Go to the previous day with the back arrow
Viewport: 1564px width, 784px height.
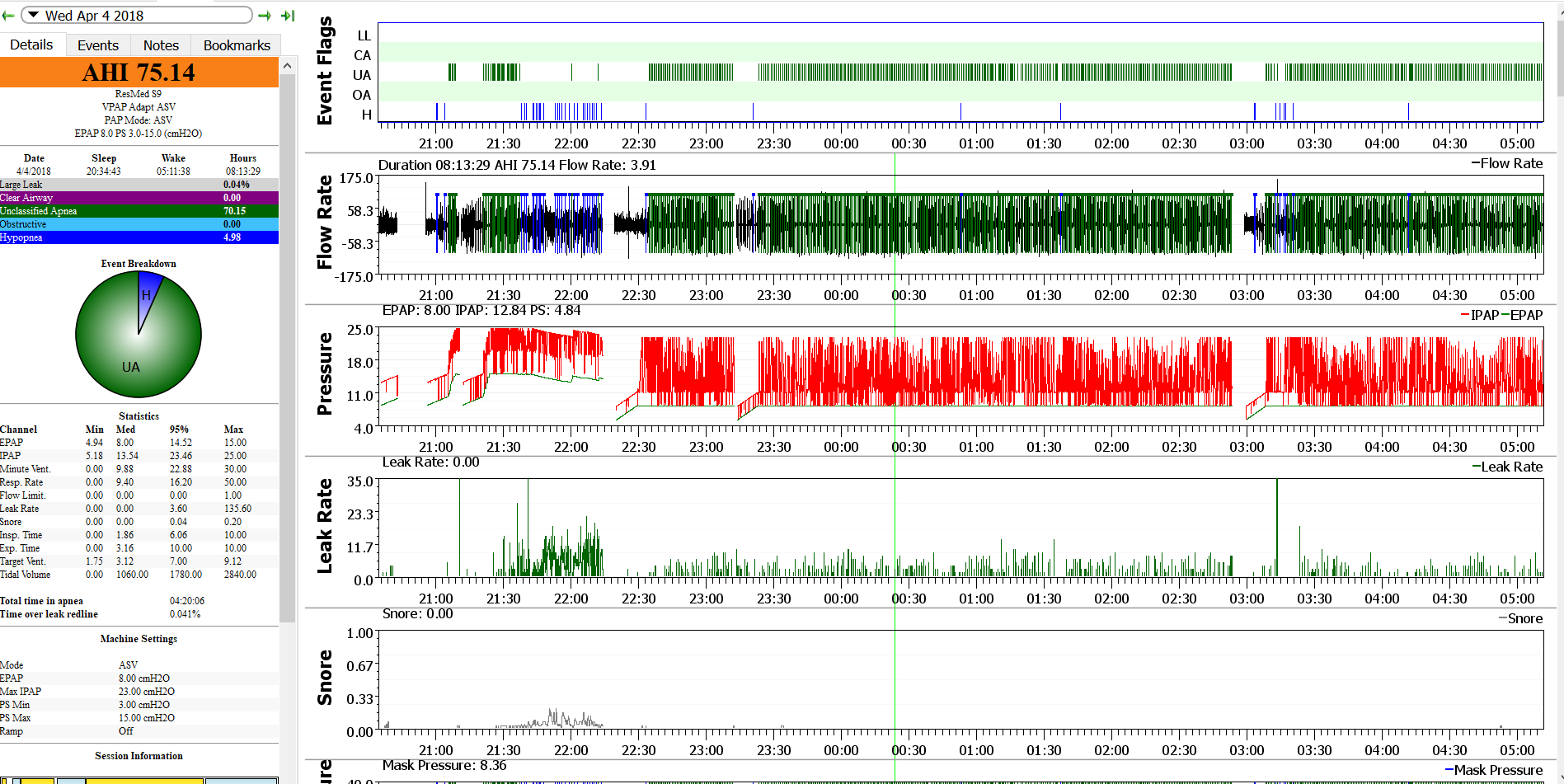(x=8, y=16)
